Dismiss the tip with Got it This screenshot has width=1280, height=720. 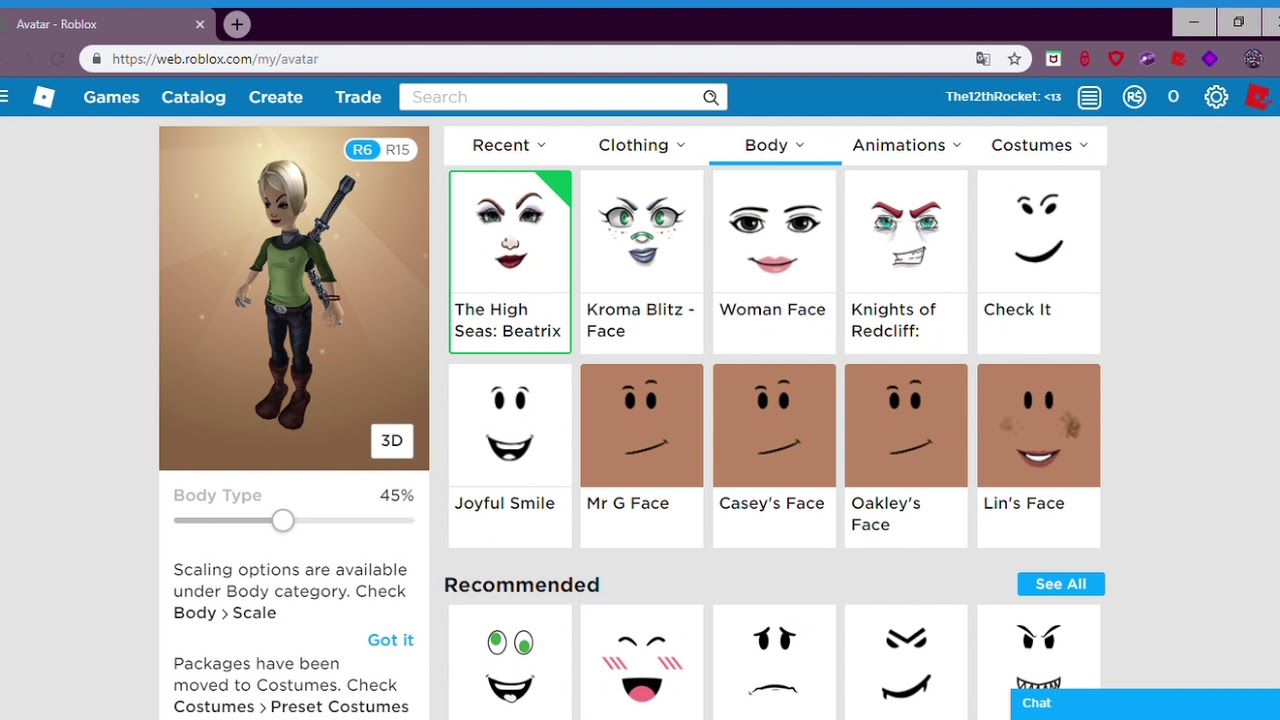[x=391, y=640]
